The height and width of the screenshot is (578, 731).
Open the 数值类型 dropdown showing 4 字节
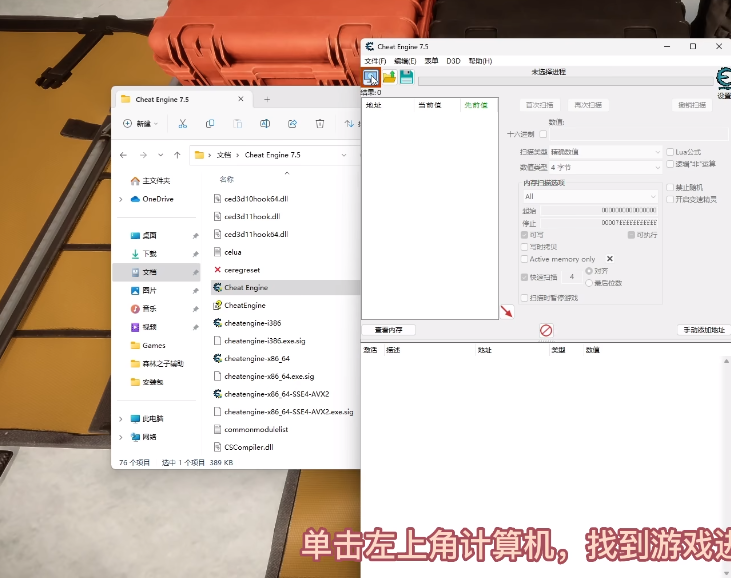(606, 167)
